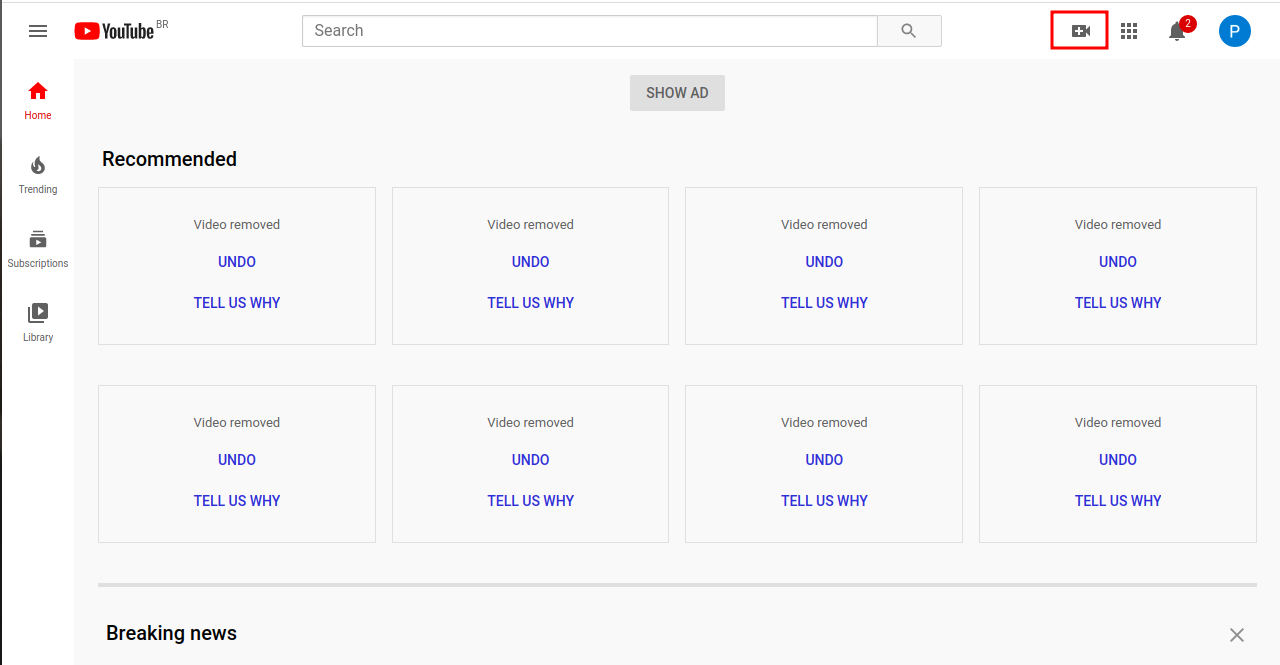
Task: Open the YouTube apps grid
Action: (x=1129, y=31)
